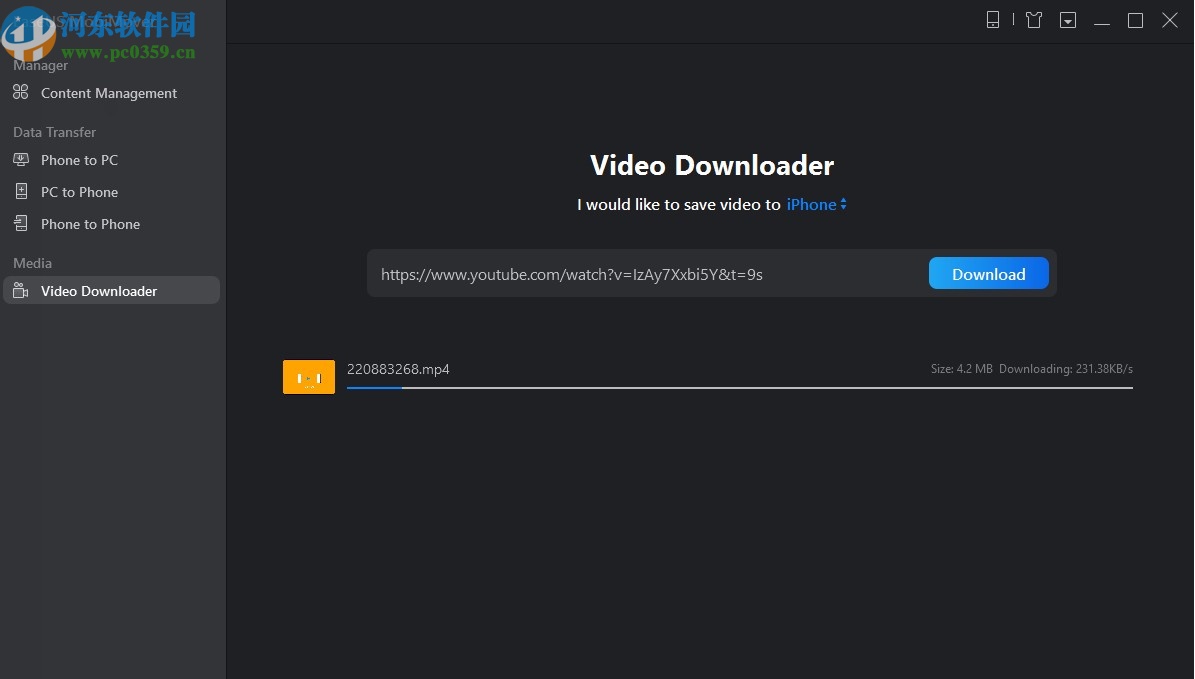Viewport: 1195px width, 679px height.
Task: Click the 220883268.mp4 video thumbnail
Action: 309,377
